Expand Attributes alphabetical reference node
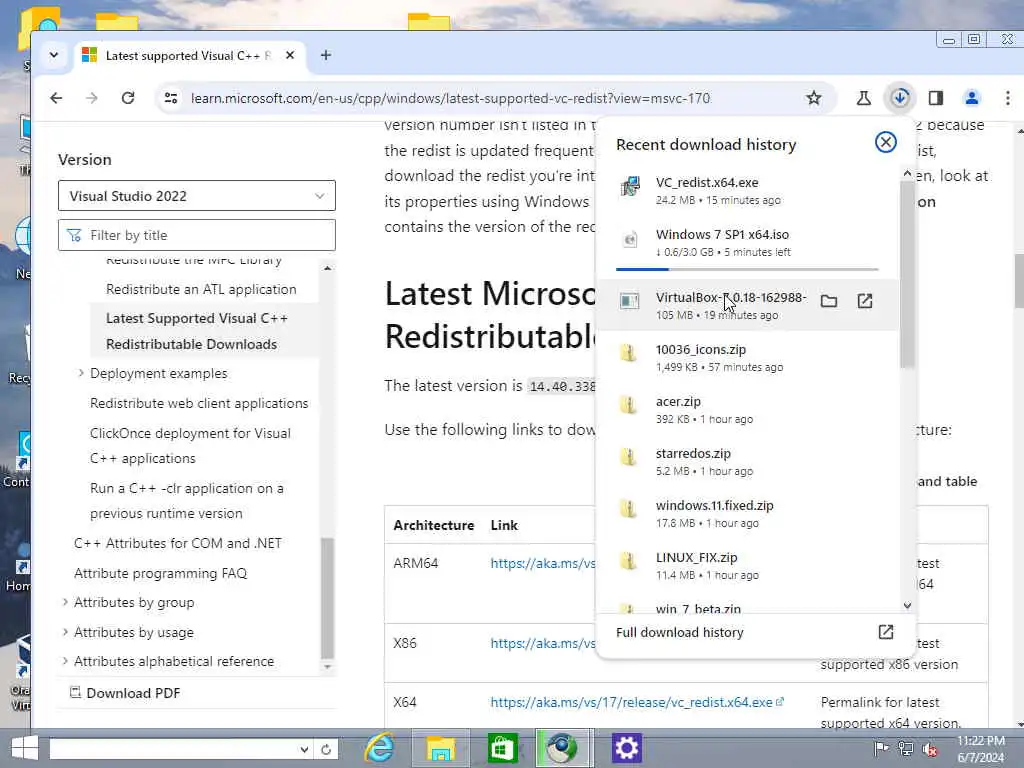Image resolution: width=1024 pixels, height=768 pixels. [65, 661]
